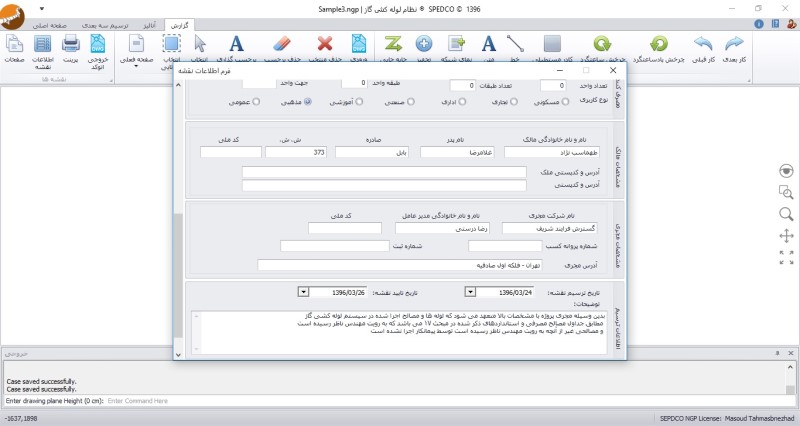Screen dimensions: 800x426
Task: Click the آدرس و کدپستی ملک field
Action: pos(384,172)
